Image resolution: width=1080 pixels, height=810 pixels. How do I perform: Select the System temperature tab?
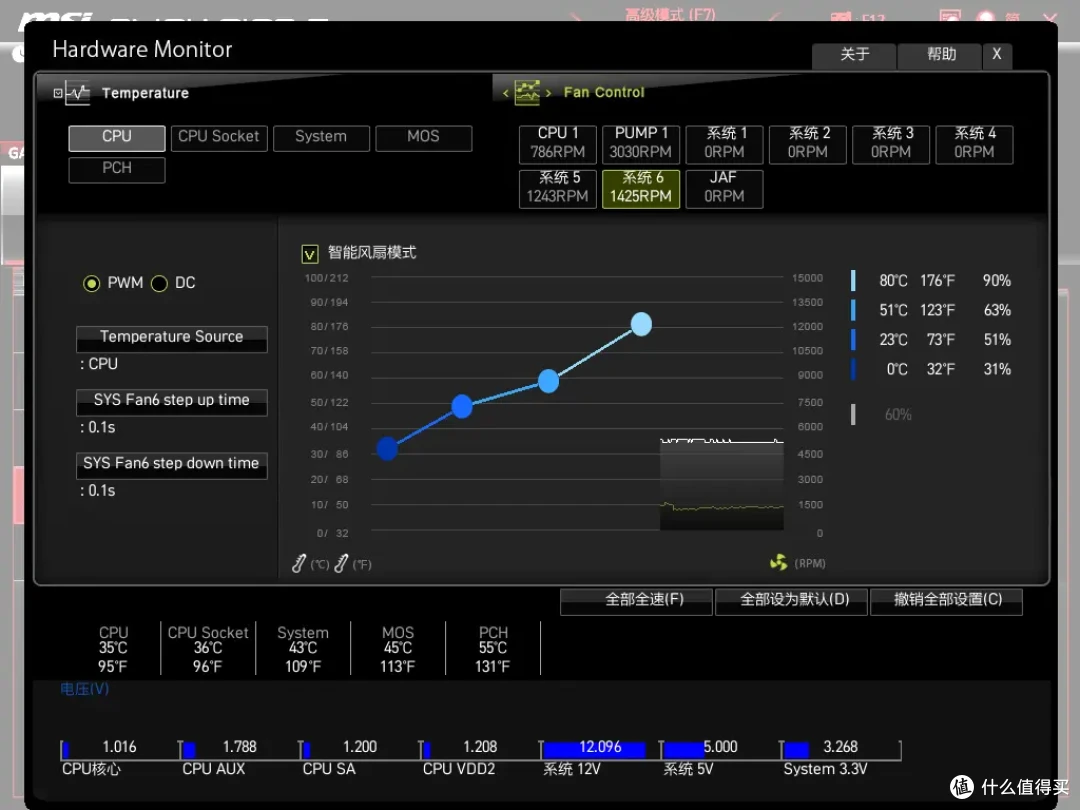coord(321,137)
